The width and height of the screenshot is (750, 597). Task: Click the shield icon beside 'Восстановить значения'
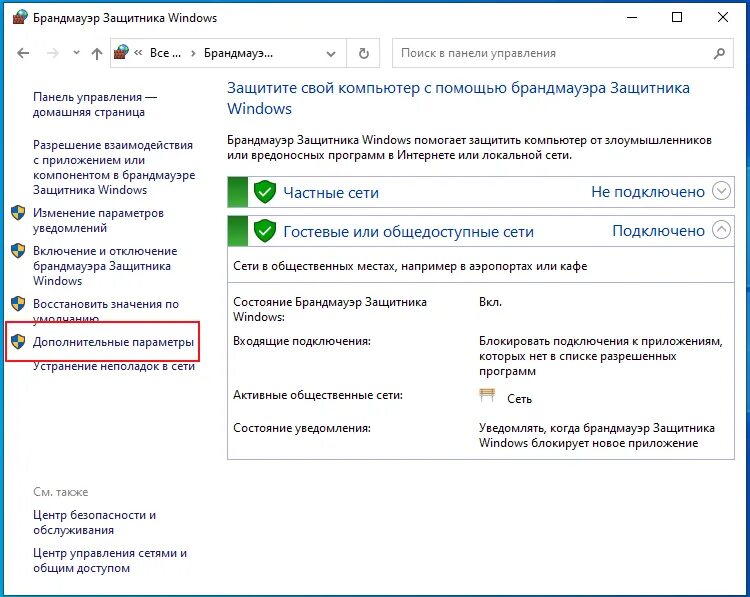18,303
